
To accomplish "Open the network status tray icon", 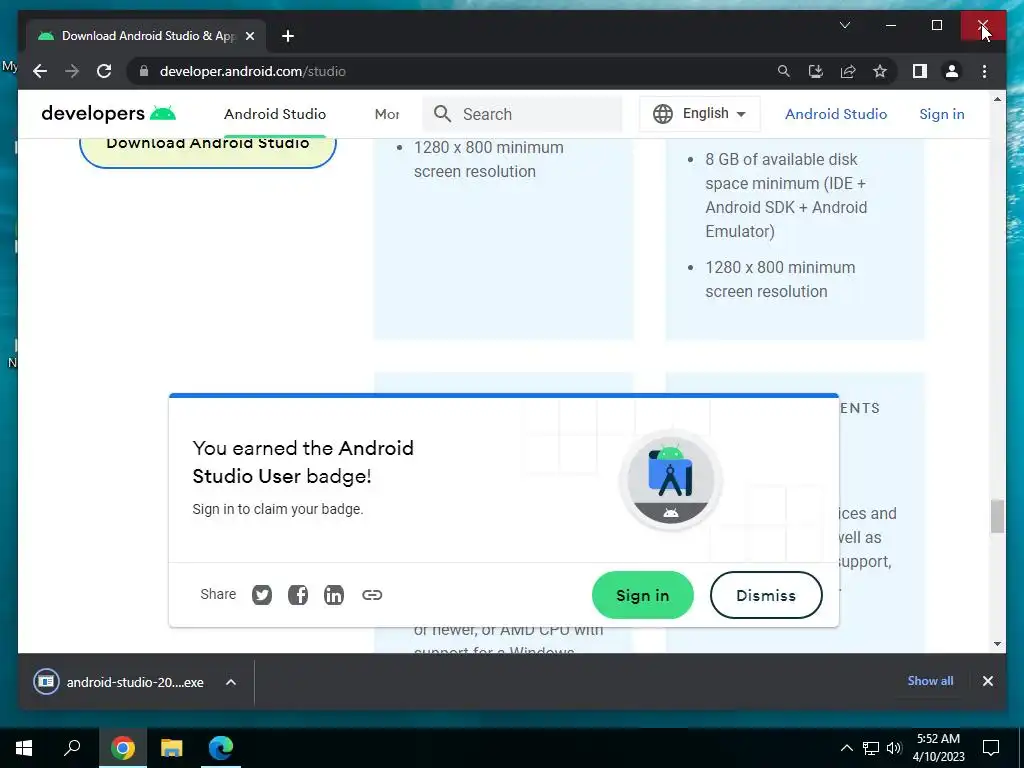I will pyautogui.click(x=871, y=748).
